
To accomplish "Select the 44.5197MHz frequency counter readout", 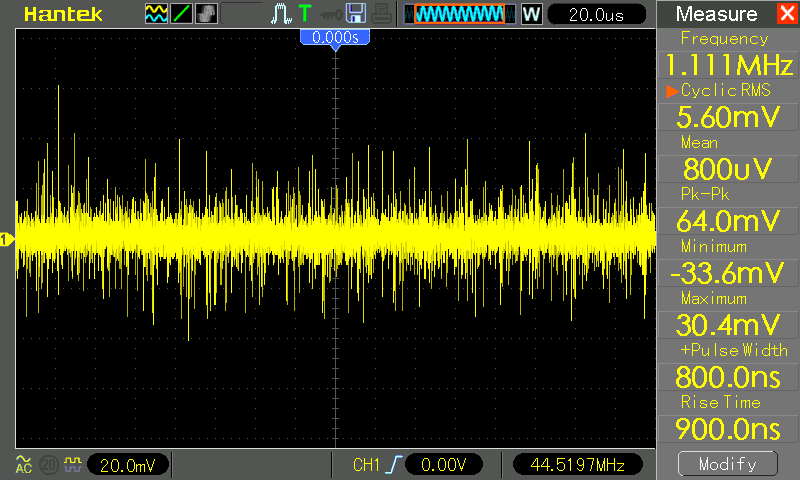I will click(x=578, y=465).
